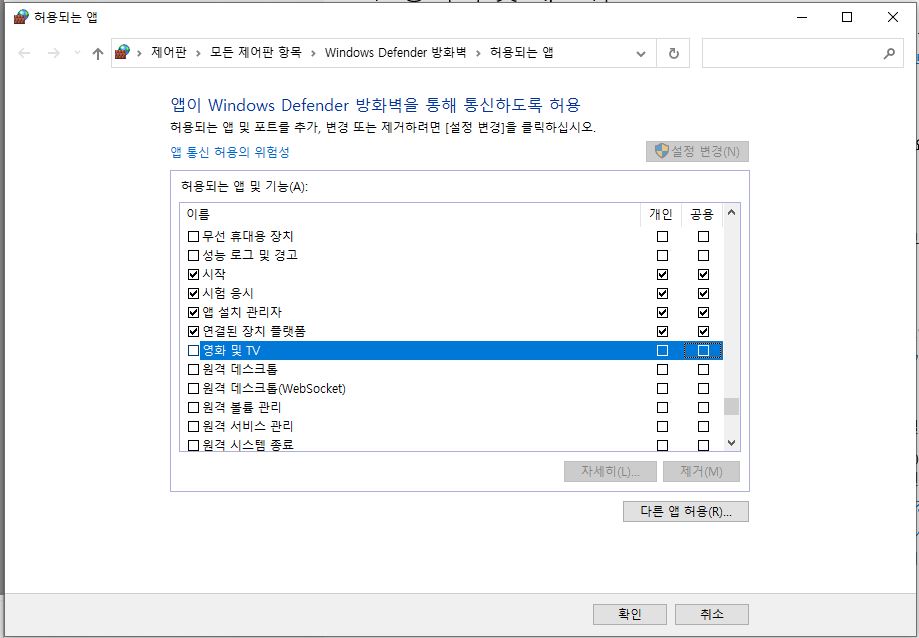Uncheck the 앱 설치 관리자 checkbox
Image resolution: width=919 pixels, height=638 pixels.
(x=193, y=312)
